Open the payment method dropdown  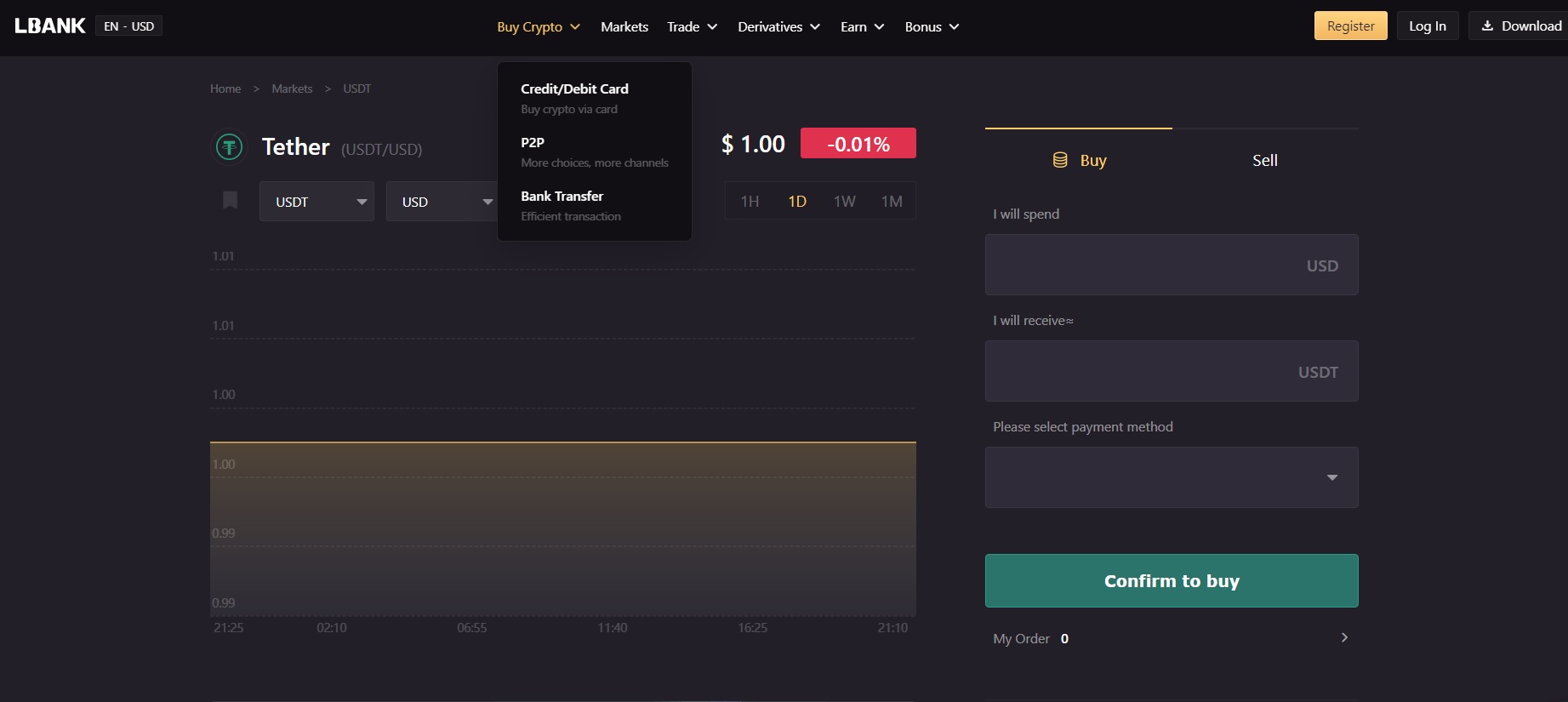click(1172, 477)
